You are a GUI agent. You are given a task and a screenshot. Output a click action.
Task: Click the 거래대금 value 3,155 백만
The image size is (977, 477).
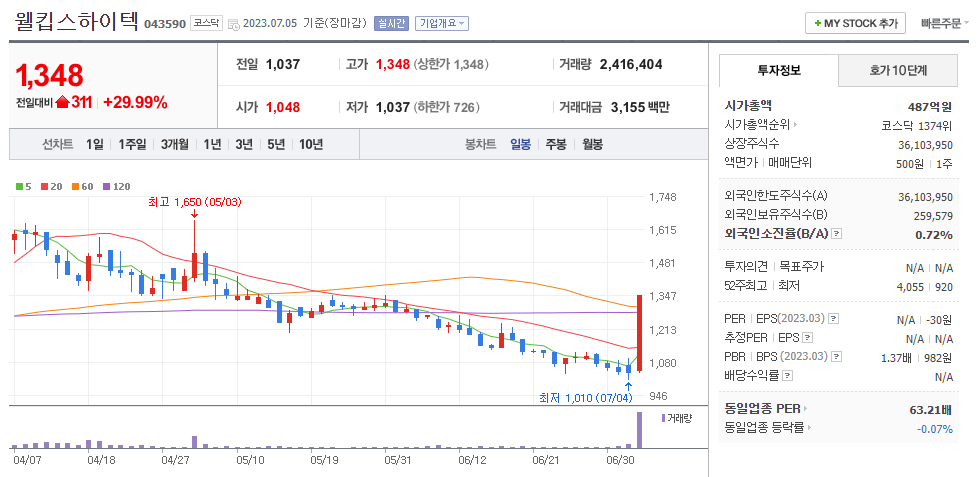click(640, 107)
